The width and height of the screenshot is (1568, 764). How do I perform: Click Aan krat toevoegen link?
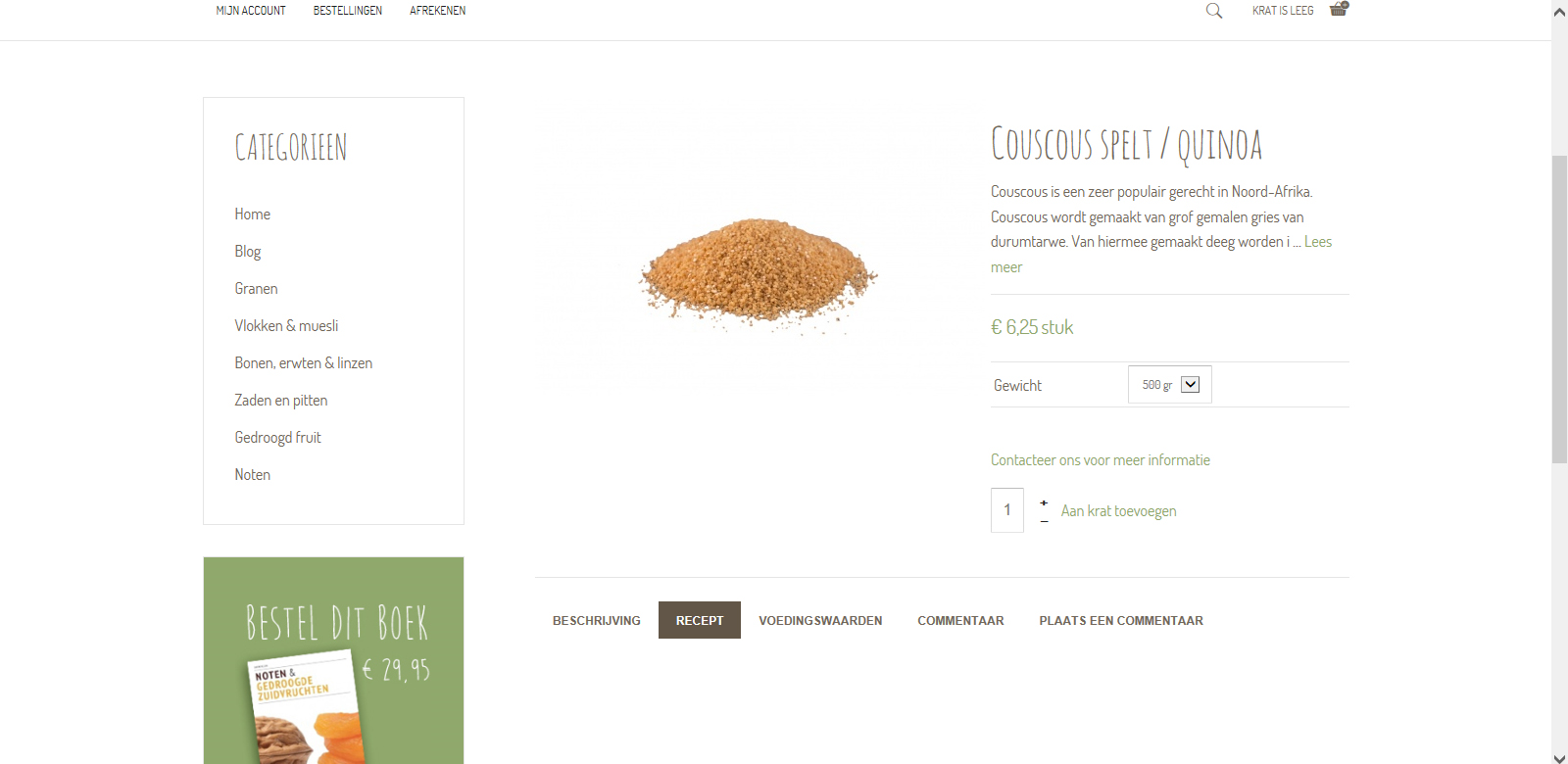[1118, 511]
